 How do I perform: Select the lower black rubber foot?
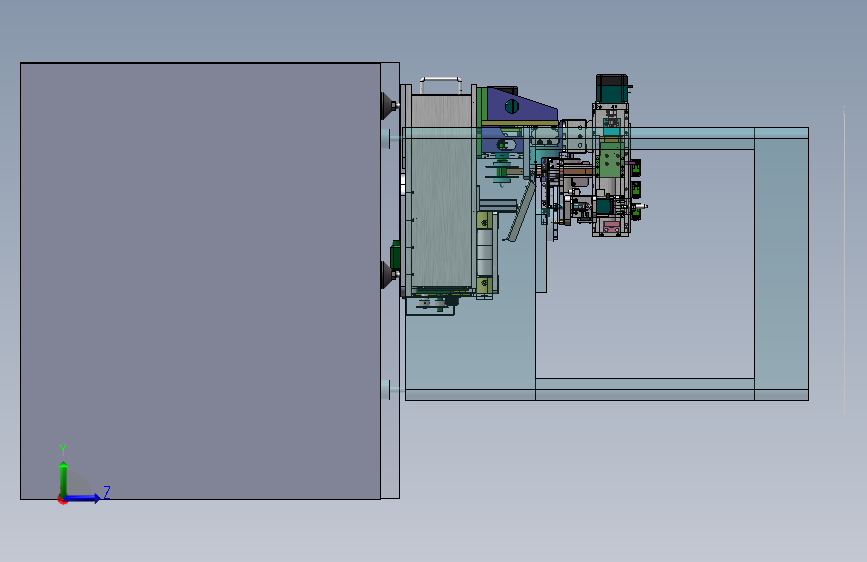389,275
